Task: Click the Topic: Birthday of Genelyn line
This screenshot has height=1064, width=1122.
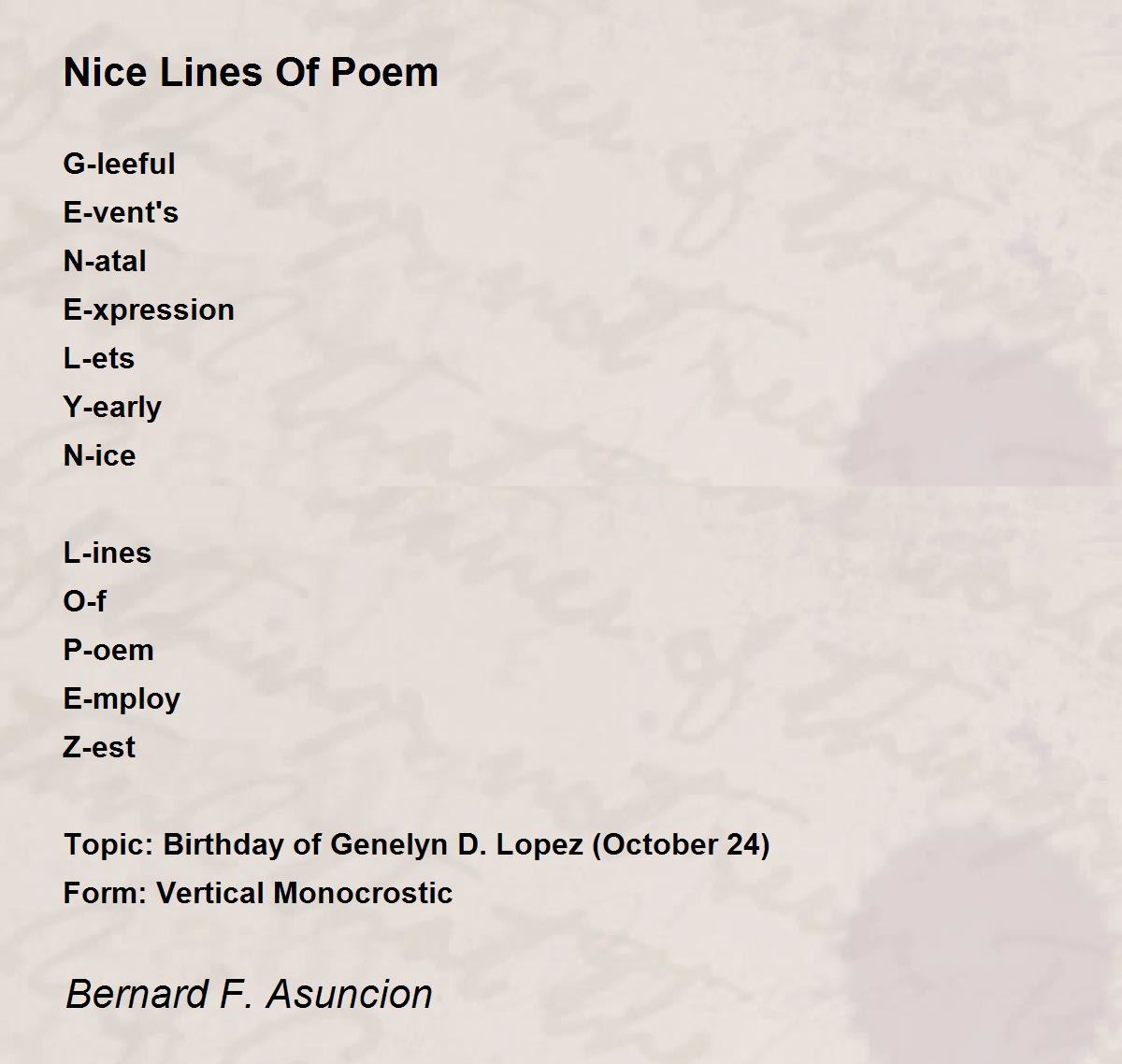Action: (416, 844)
